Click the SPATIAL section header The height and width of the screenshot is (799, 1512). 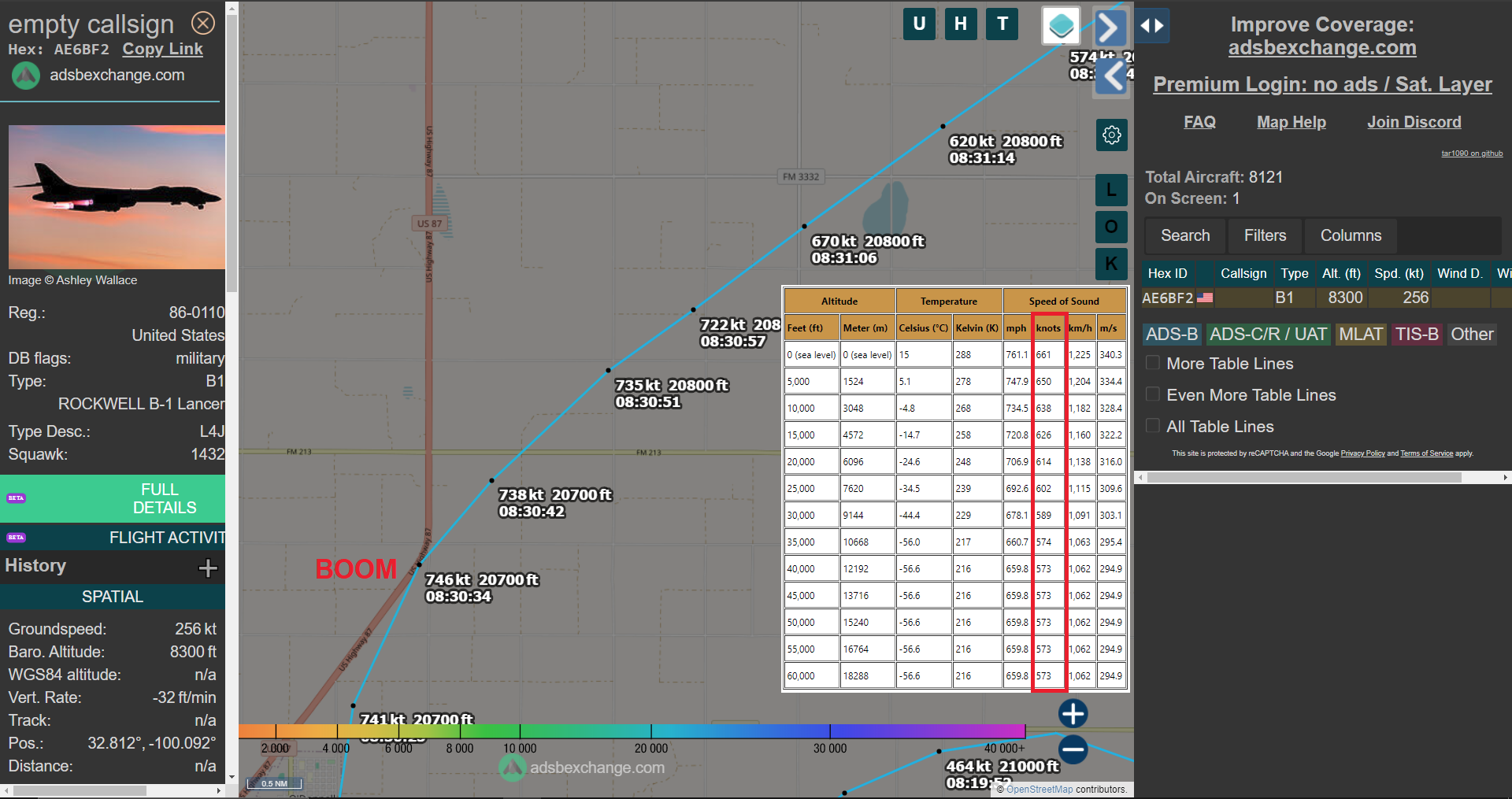113,597
